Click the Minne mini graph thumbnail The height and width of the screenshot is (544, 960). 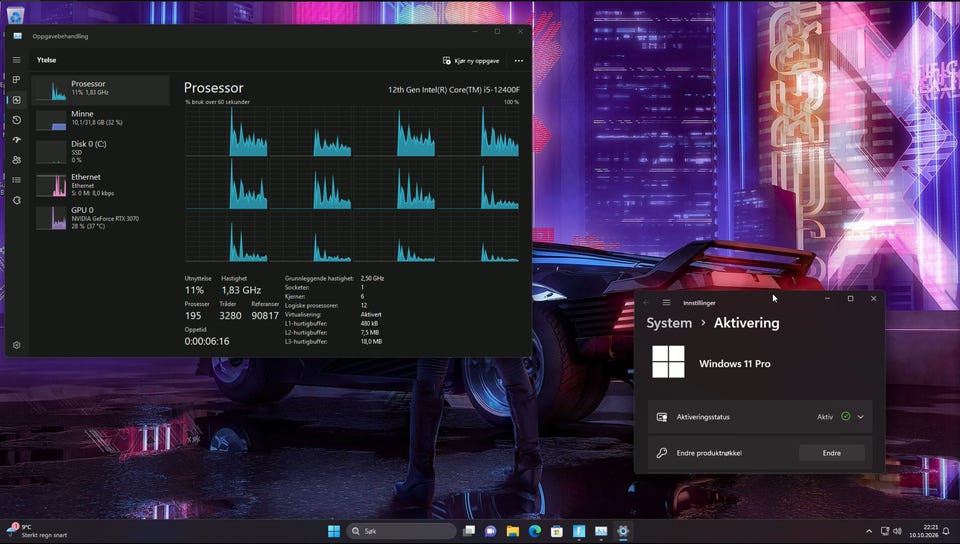pos(51,119)
